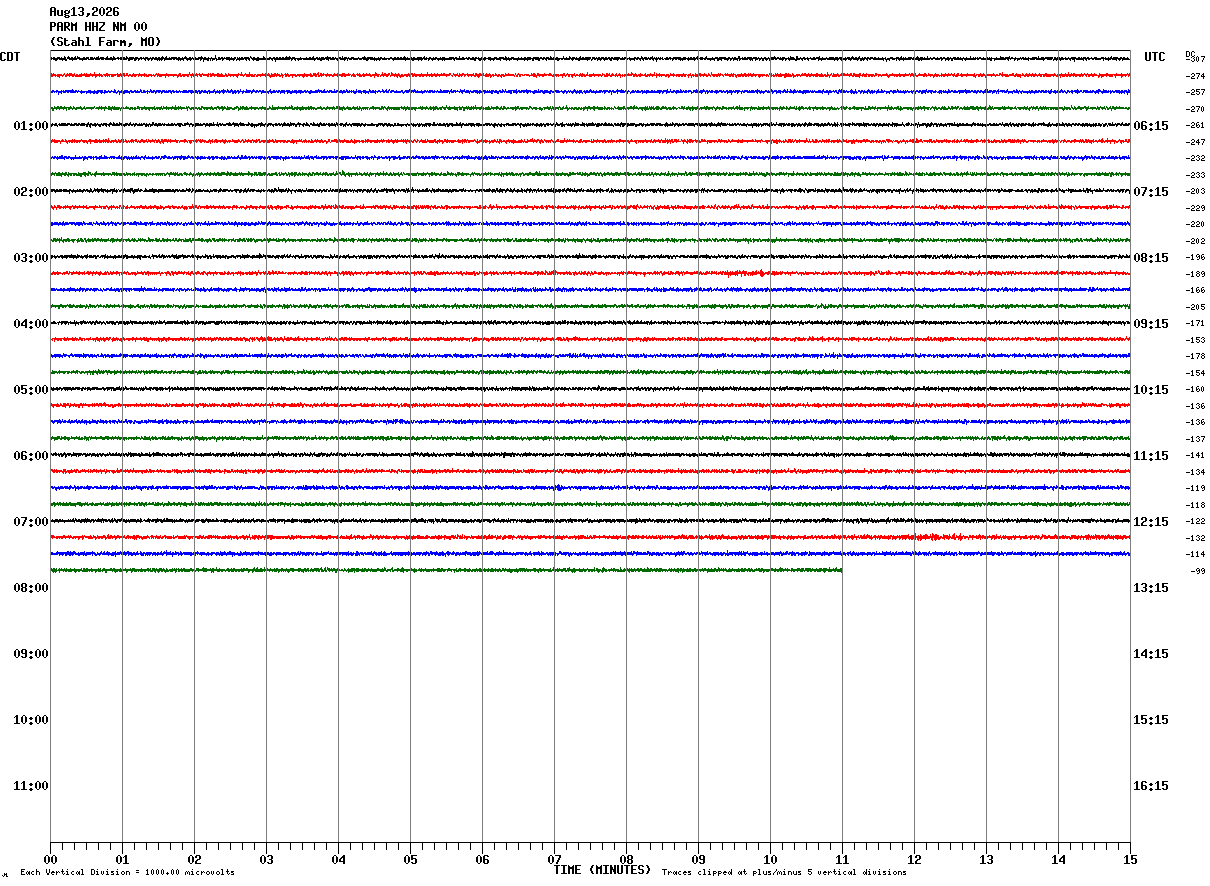Screen dimensions: 1210x886
Task: Click minute 15 on the time axis
Action: pyautogui.click(x=1130, y=860)
